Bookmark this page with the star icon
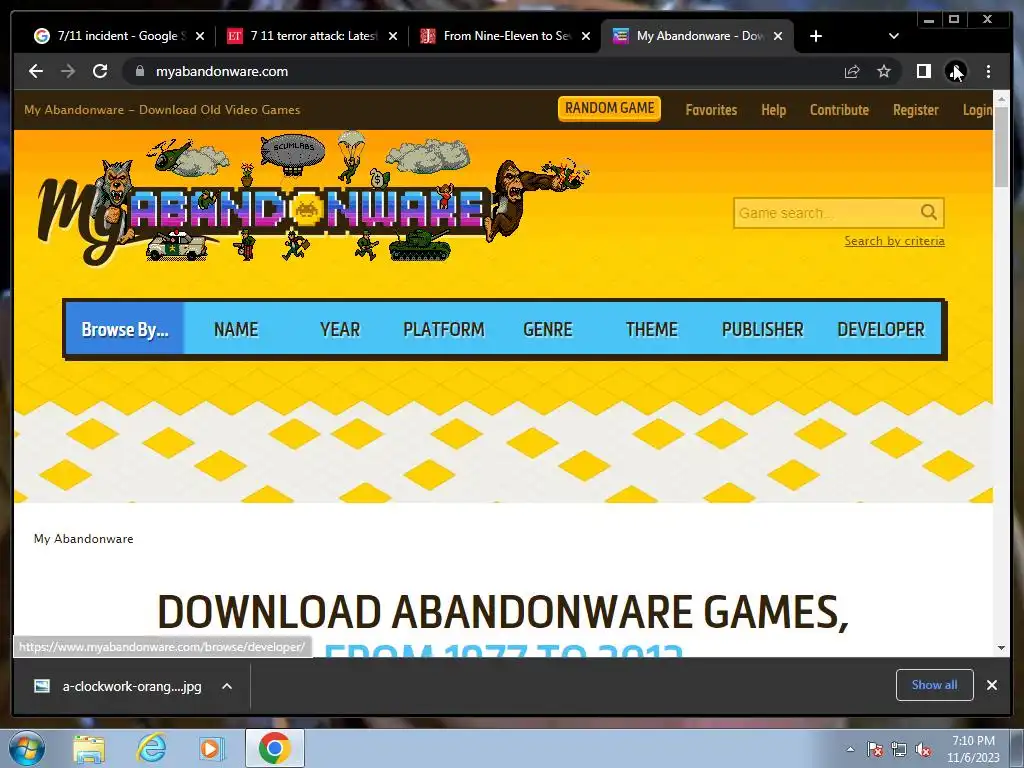1024x768 pixels. [884, 71]
